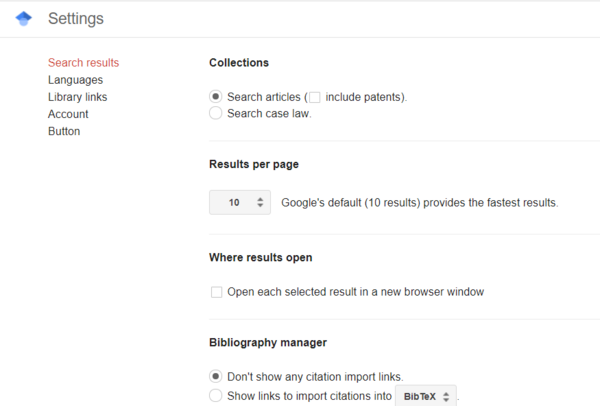600x406 pixels.
Task: Open the Languages settings section
Action: click(x=75, y=80)
